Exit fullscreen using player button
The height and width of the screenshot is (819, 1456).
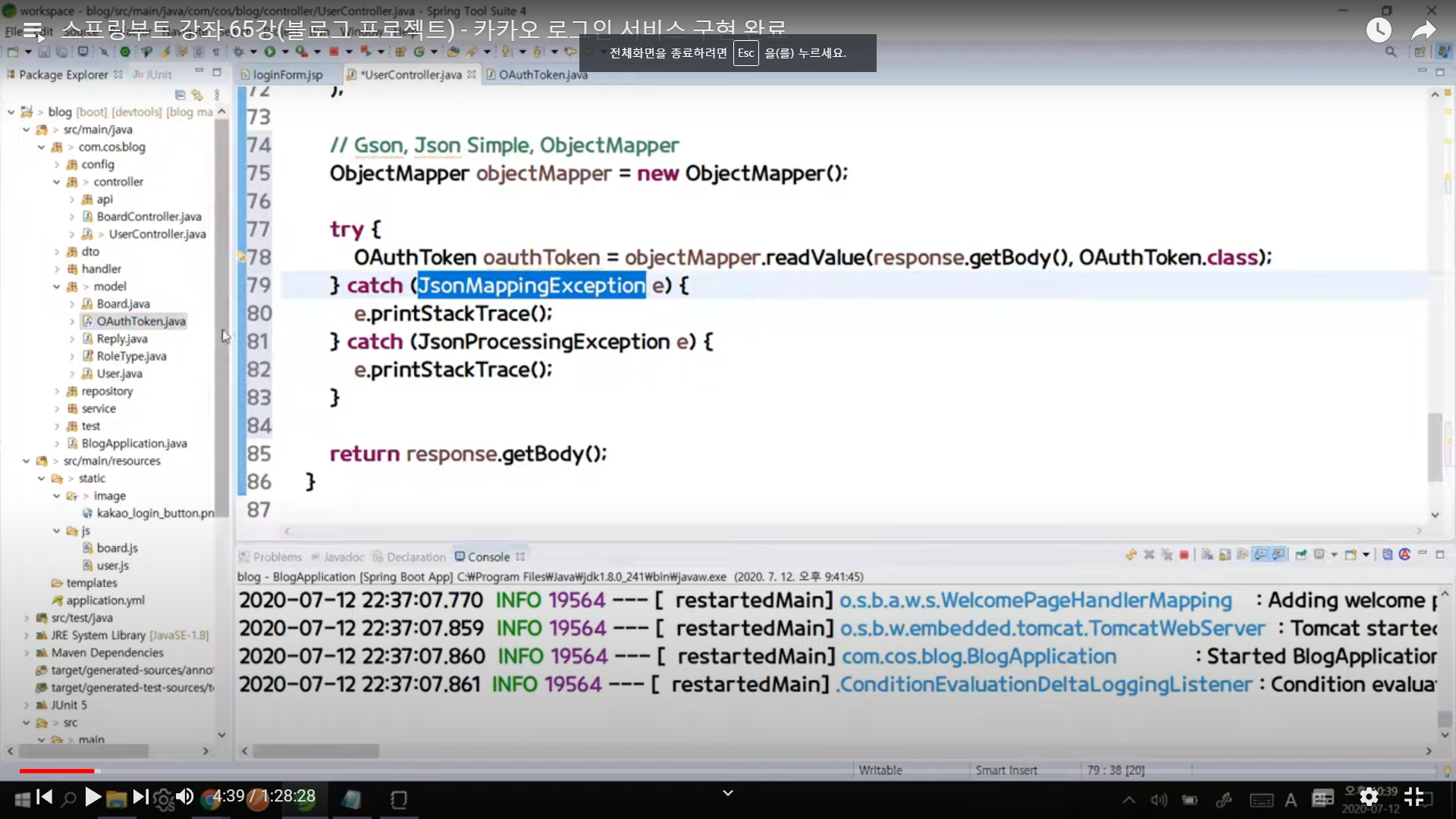tap(1414, 797)
